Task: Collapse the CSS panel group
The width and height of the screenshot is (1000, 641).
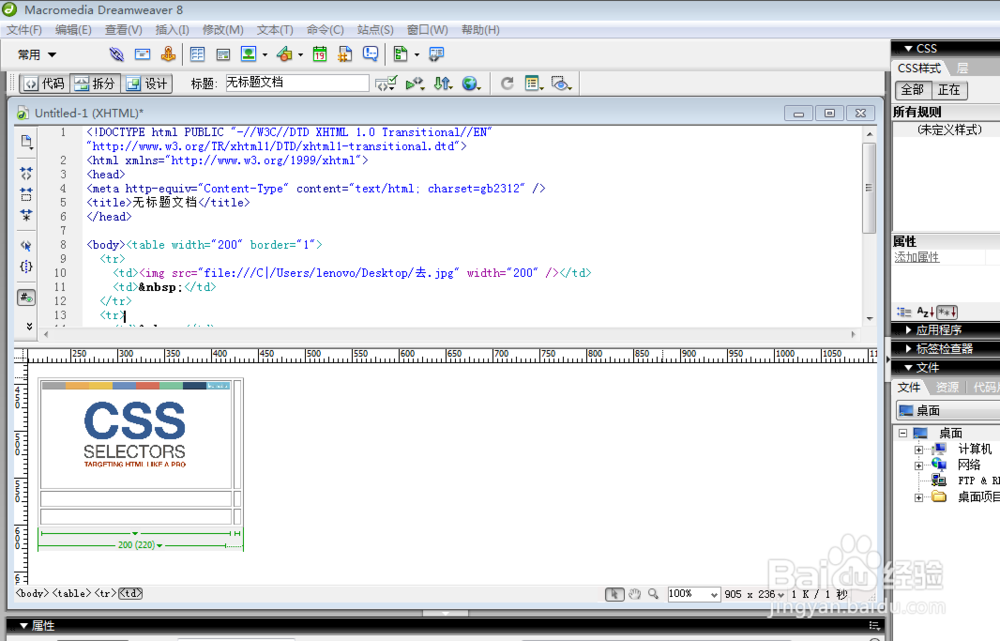Action: [908, 48]
